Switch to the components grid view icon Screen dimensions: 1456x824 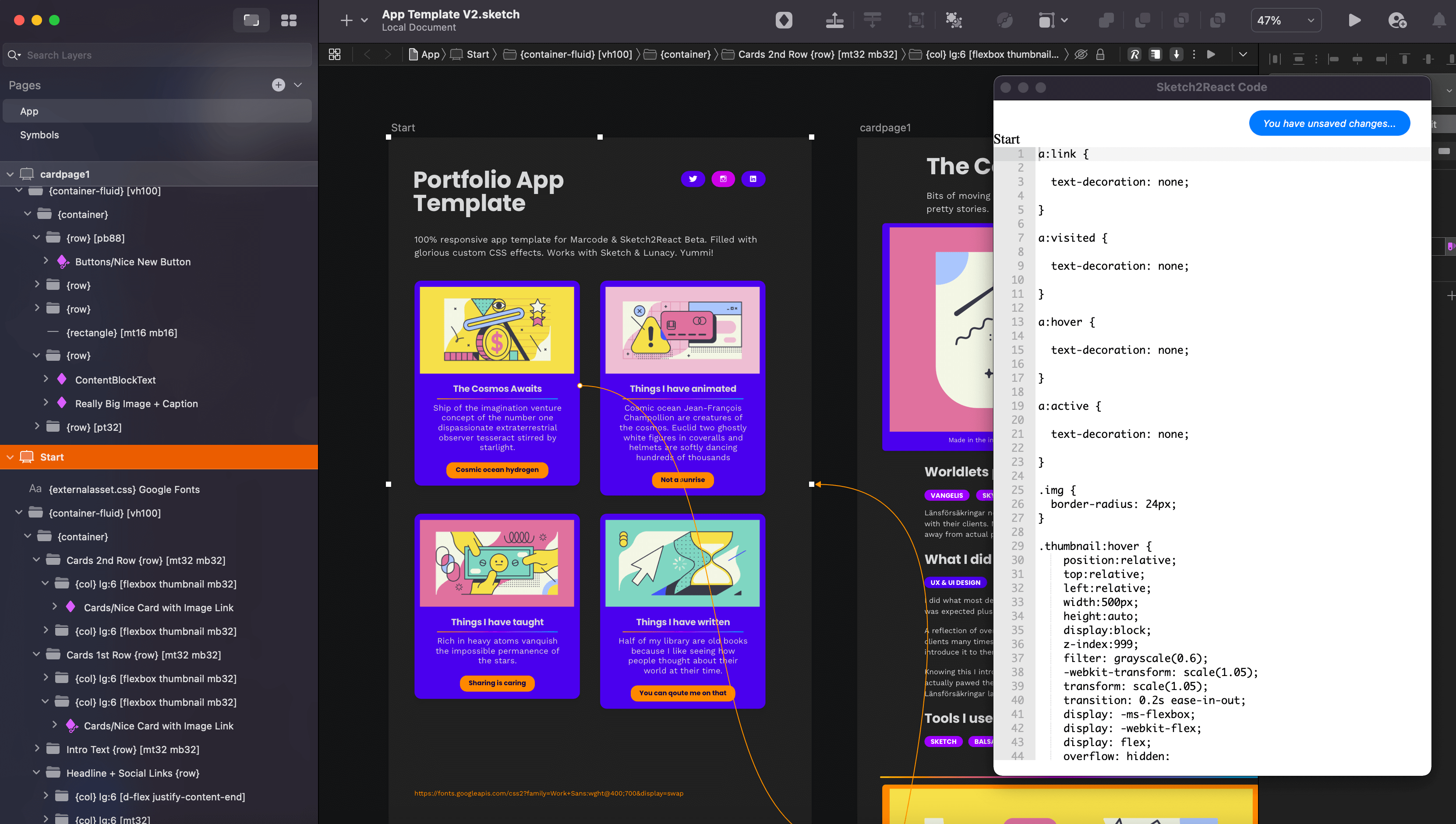(289, 21)
